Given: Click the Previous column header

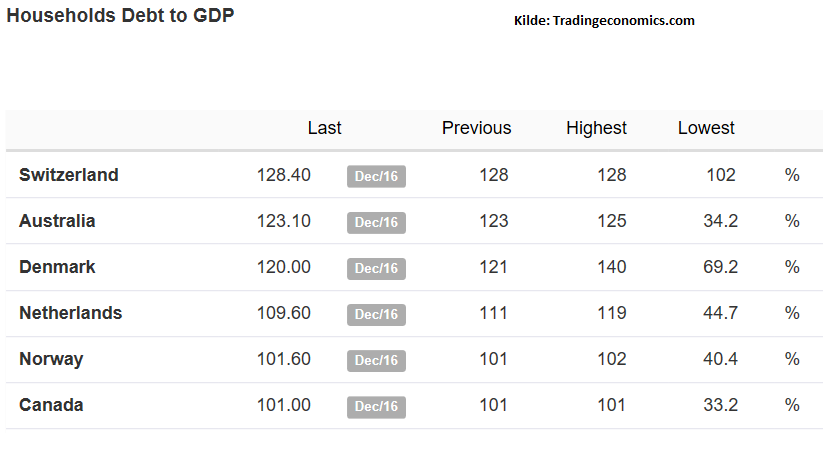Looking at the screenshot, I should pos(476,128).
